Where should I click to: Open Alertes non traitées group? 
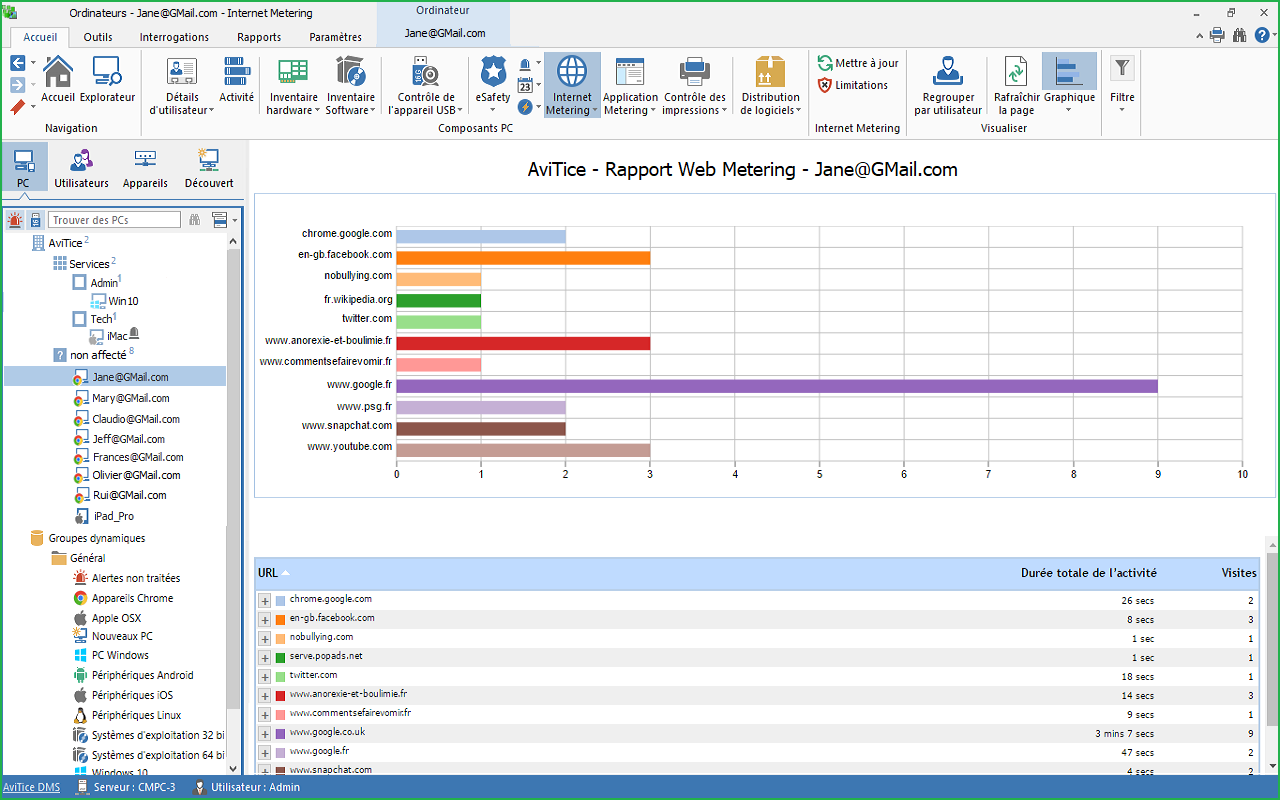[x=136, y=578]
